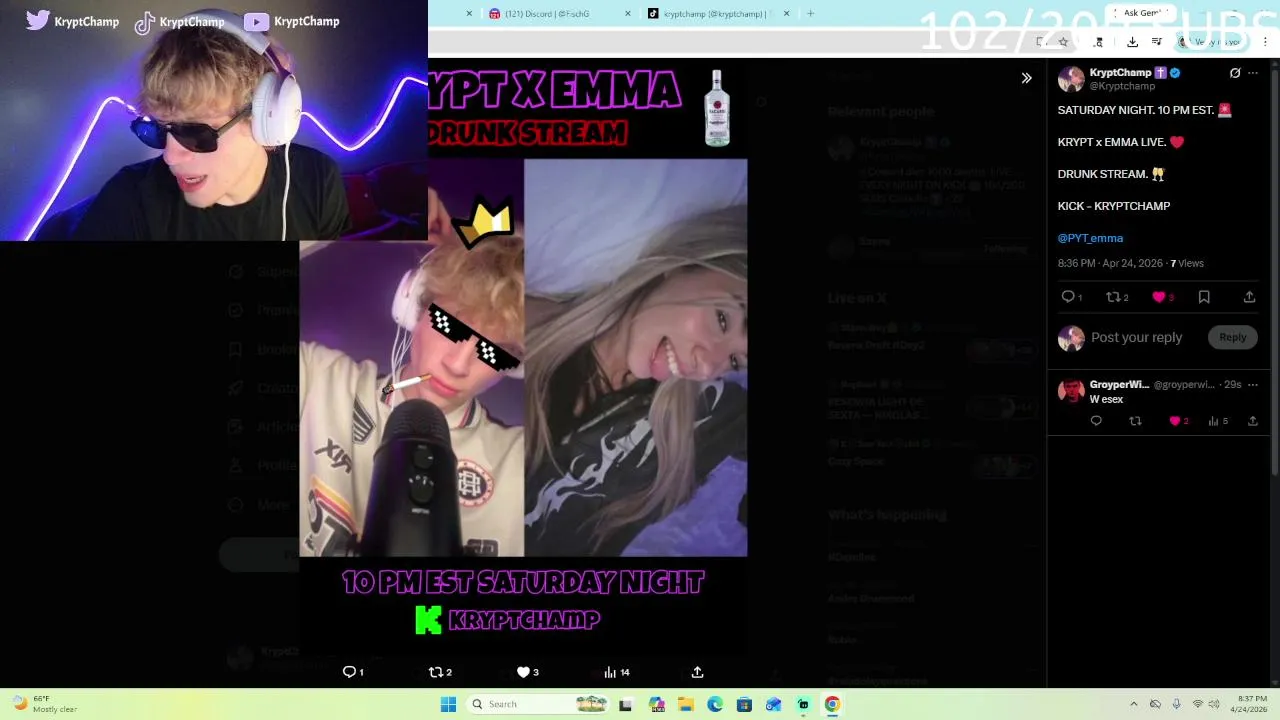
Task: Click repost icon below the image viewer
Action: (x=435, y=672)
